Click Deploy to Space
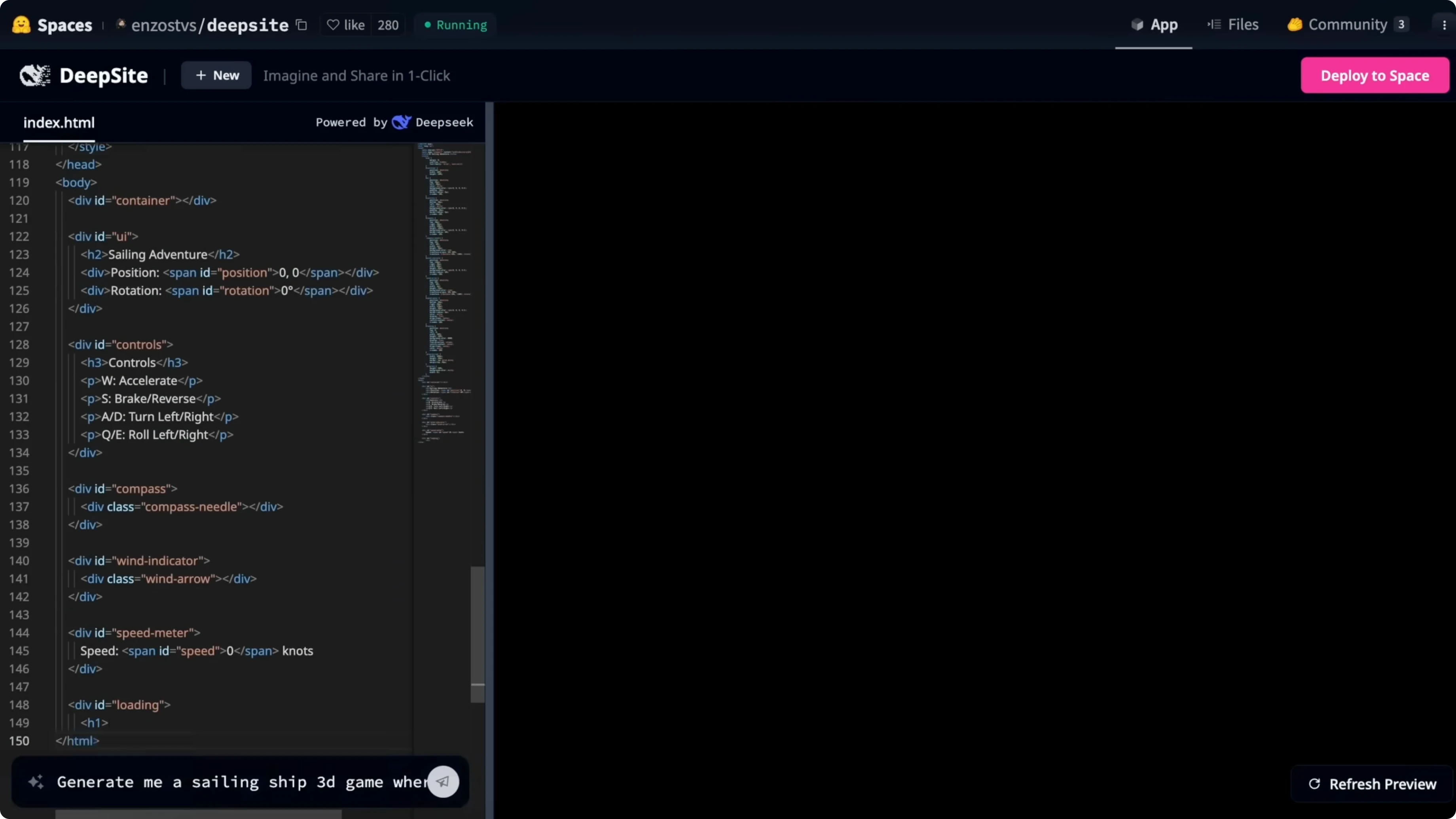This screenshot has height=819, width=1456. coord(1374,75)
